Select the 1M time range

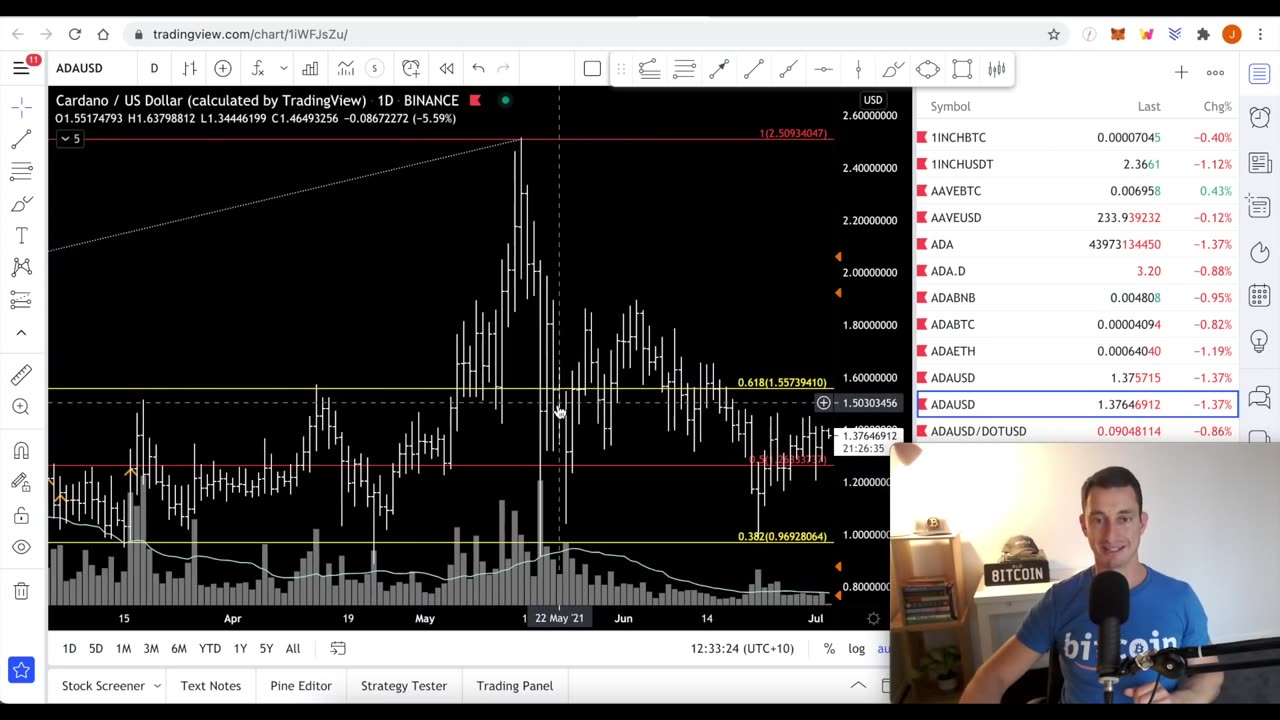point(123,649)
